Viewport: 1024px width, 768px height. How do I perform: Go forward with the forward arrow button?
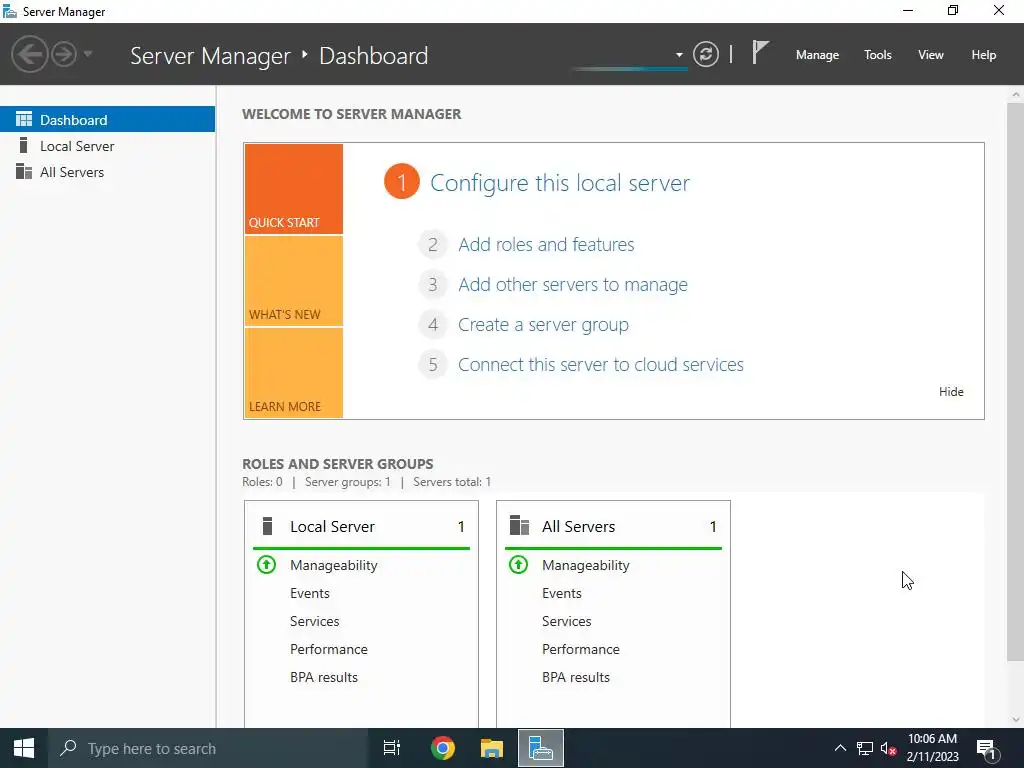click(x=64, y=54)
